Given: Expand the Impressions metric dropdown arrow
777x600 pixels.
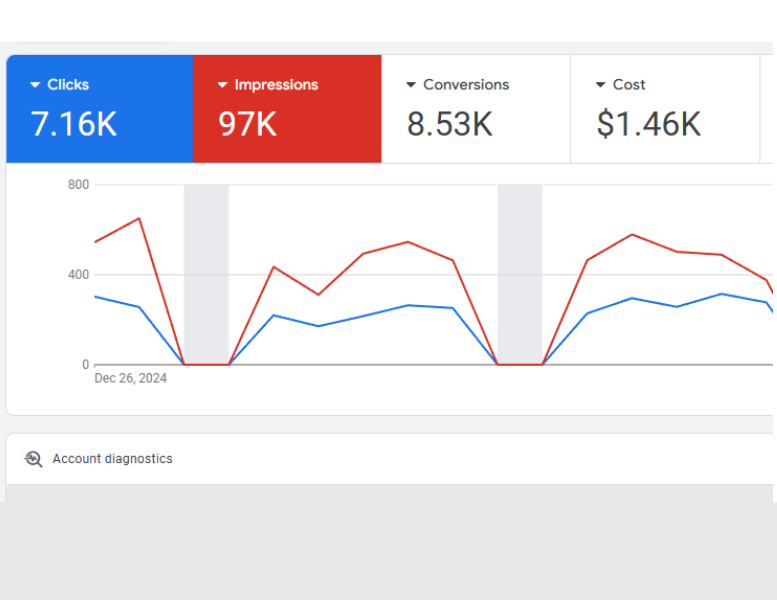Looking at the screenshot, I should [223, 85].
